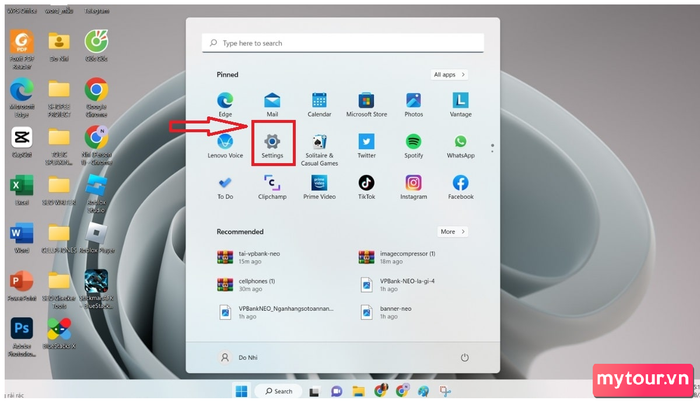Open WhatsApp from pinned apps

point(461,146)
